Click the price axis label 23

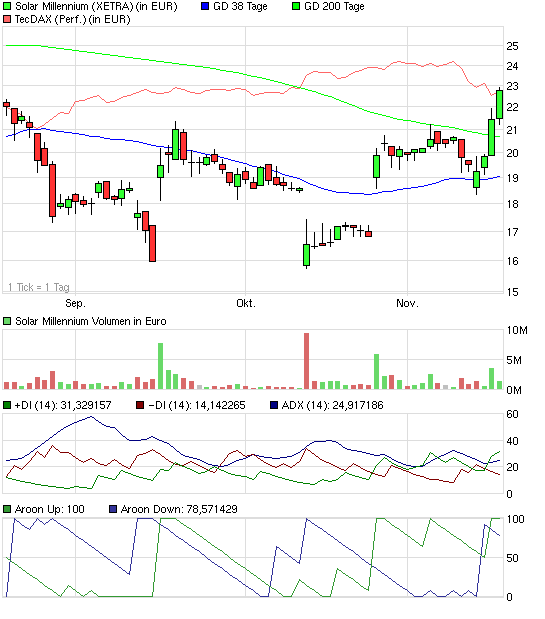[512, 86]
